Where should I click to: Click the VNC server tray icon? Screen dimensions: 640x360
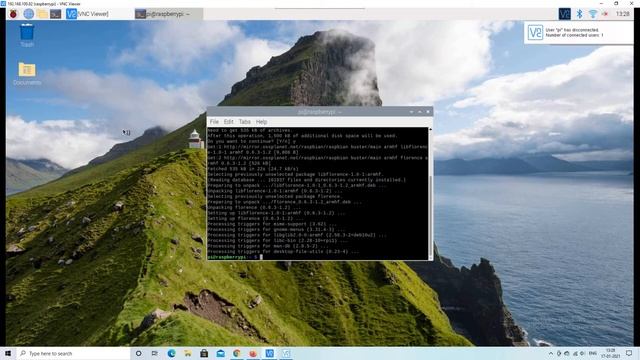[564, 14]
